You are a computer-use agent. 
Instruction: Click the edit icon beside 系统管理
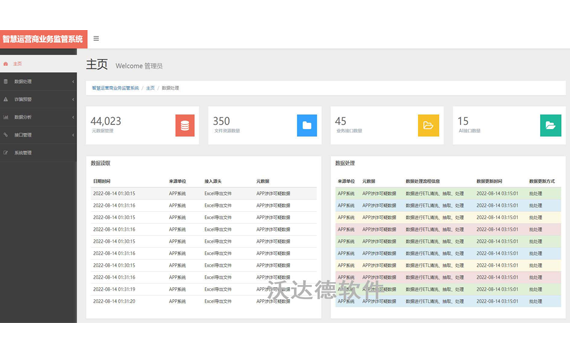point(6,153)
